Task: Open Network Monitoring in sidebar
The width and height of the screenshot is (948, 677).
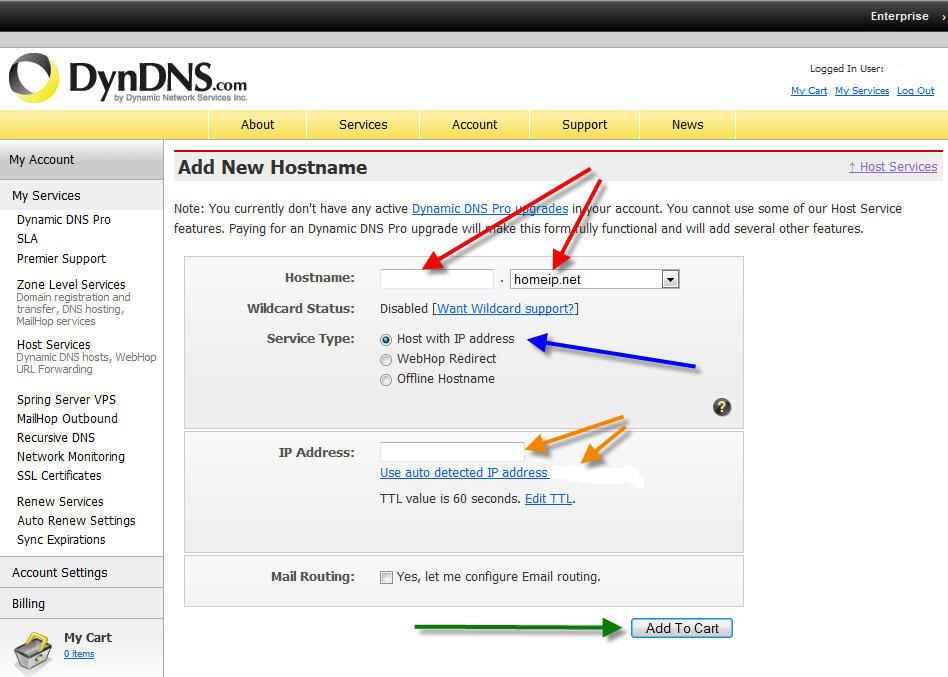Action: point(71,456)
